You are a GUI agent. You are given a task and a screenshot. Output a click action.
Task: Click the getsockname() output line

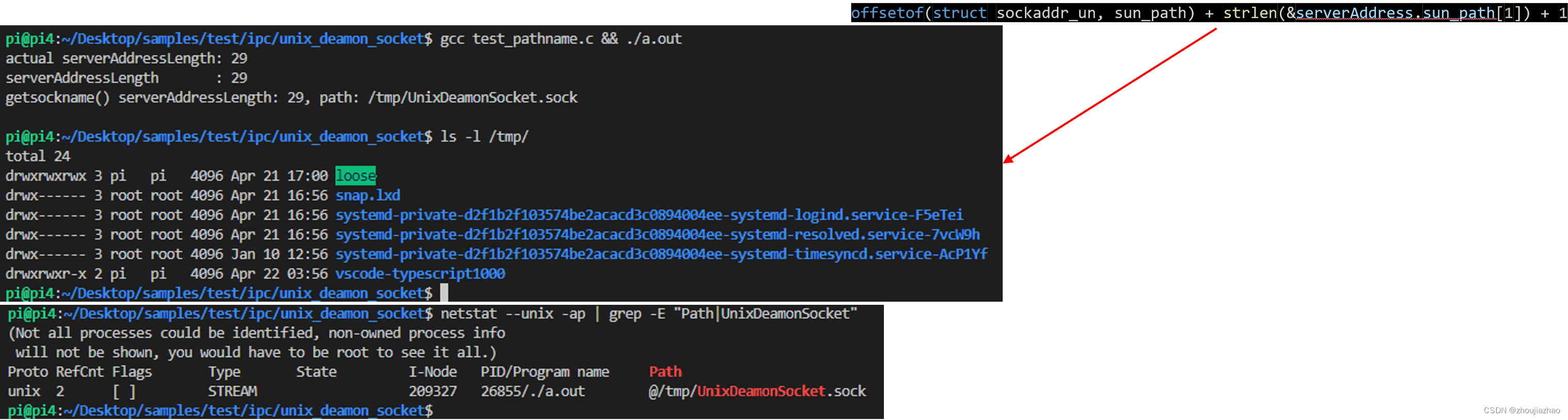click(x=292, y=98)
